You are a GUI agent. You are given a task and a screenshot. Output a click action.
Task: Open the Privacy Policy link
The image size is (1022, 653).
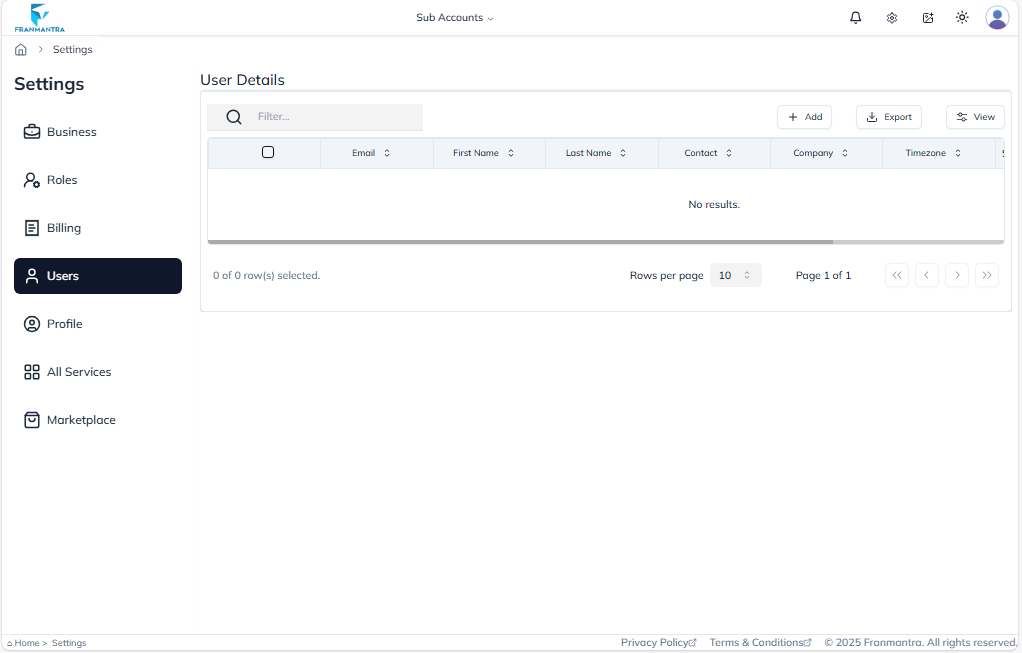click(x=658, y=641)
